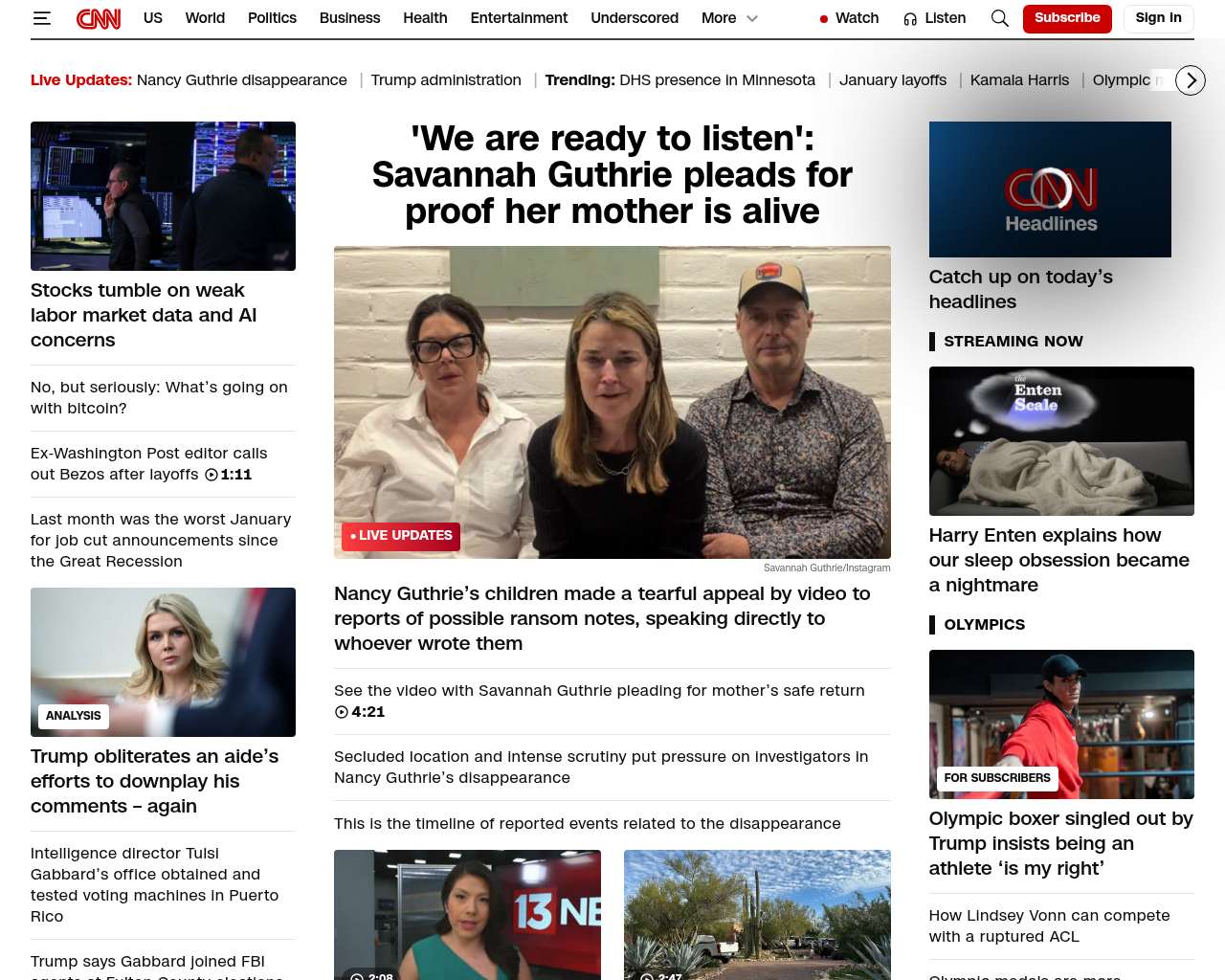Read 'Trump obliterates an aide's efforts' analysis
The width and height of the screenshot is (1225, 980).
tap(155, 781)
